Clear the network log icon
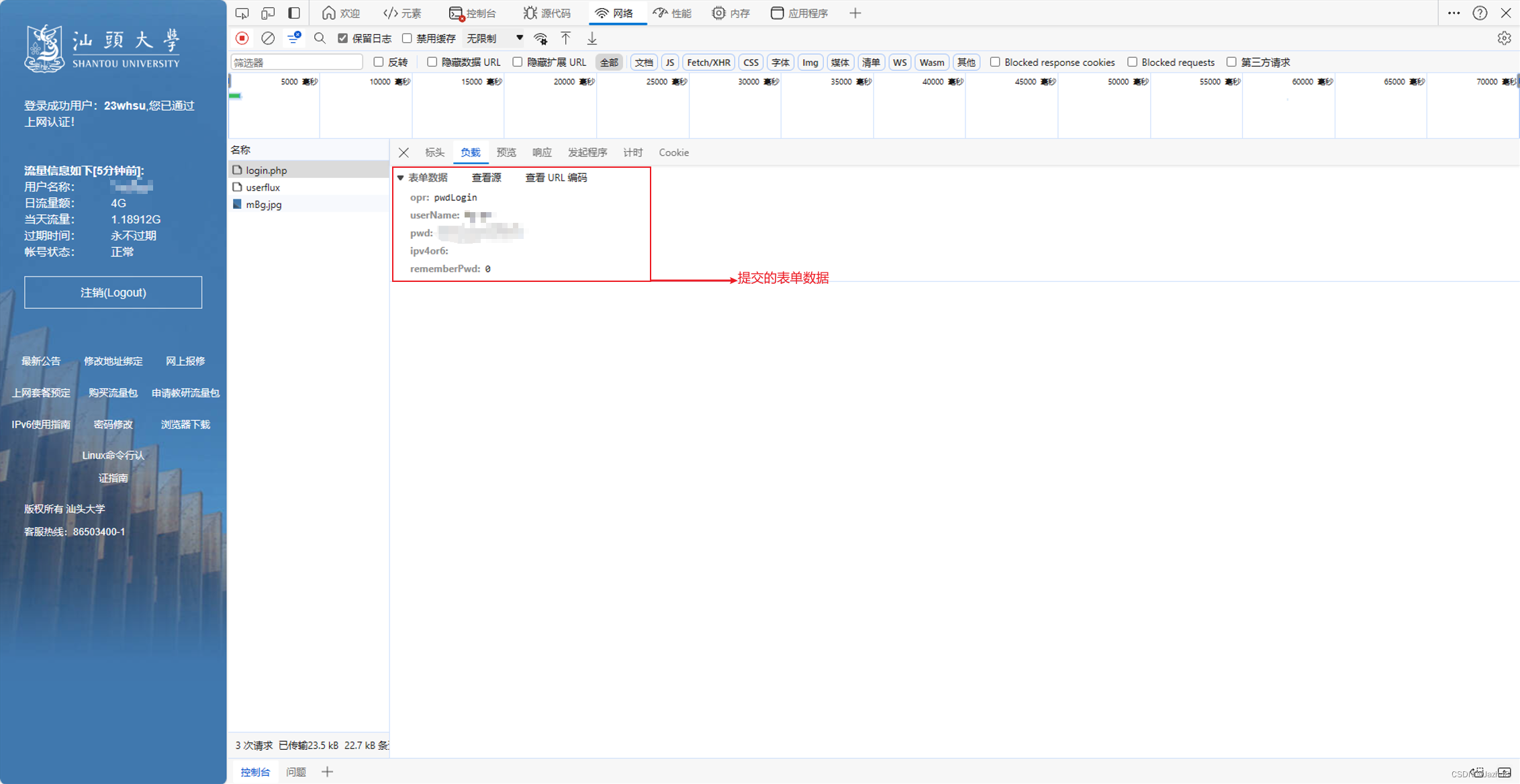Viewport: 1520px width, 784px height. 268,38
